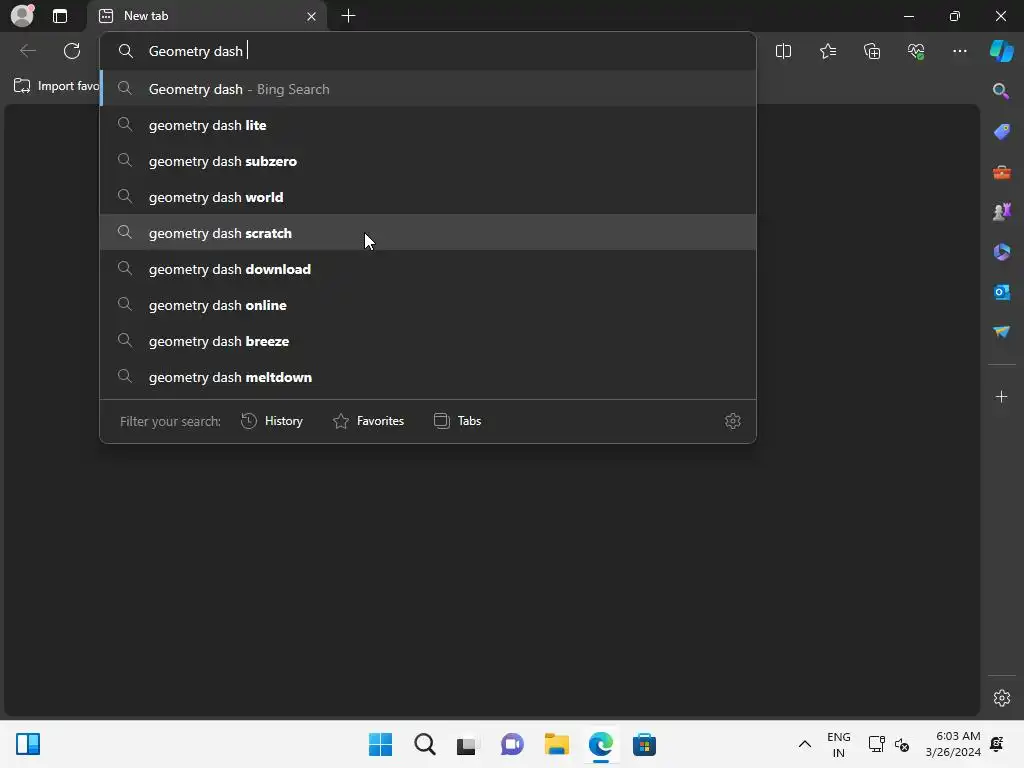1024x768 pixels.
Task: Open clock showing 6:03 AM
Action: click(953, 744)
